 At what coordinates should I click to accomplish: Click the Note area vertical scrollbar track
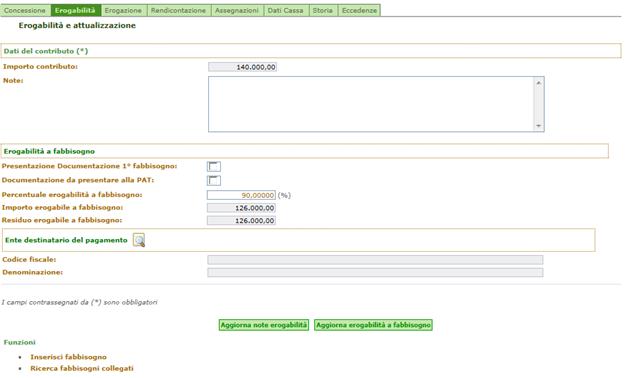tap(539, 104)
